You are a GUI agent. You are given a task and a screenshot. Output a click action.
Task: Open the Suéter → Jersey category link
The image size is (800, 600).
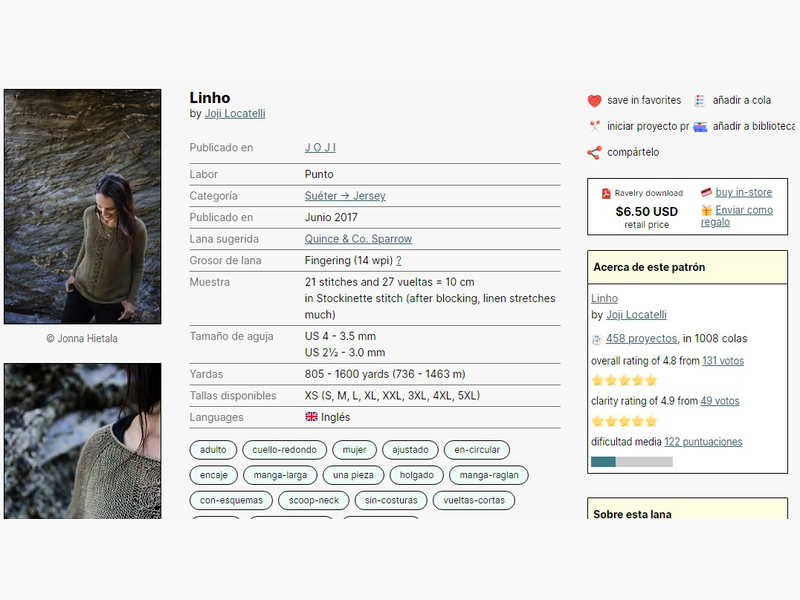point(344,196)
